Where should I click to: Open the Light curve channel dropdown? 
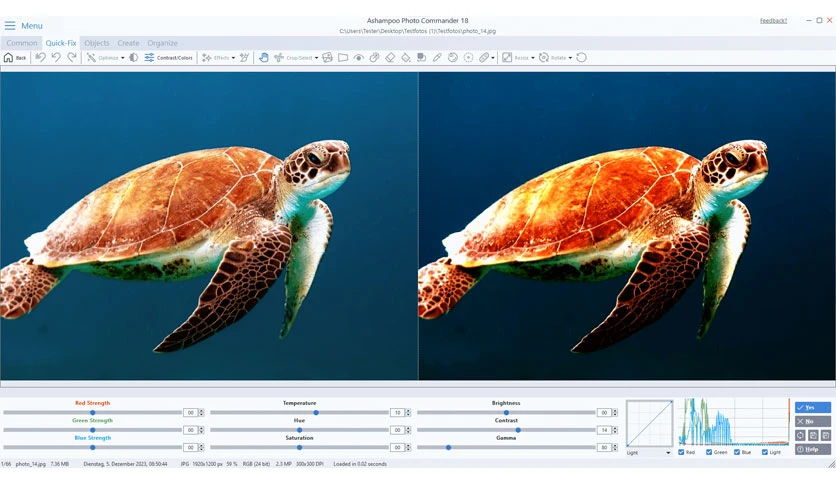coord(649,453)
